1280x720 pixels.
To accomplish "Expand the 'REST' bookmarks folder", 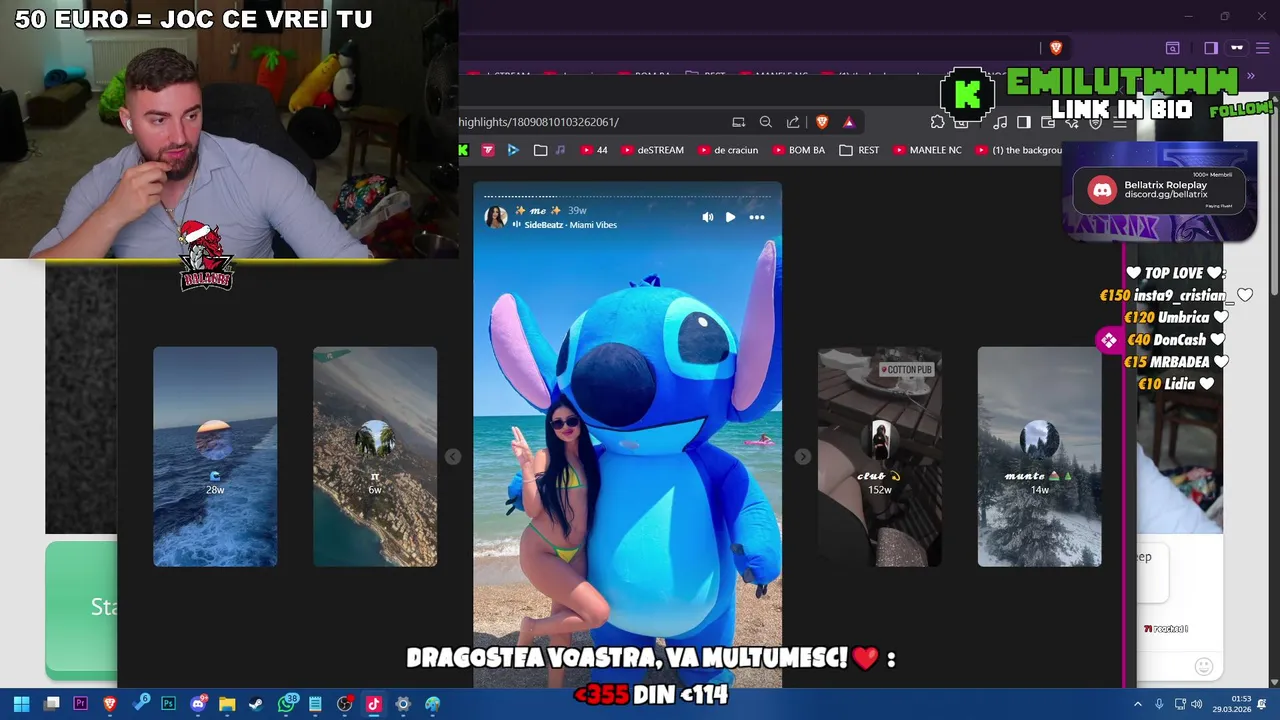I will coord(860,150).
